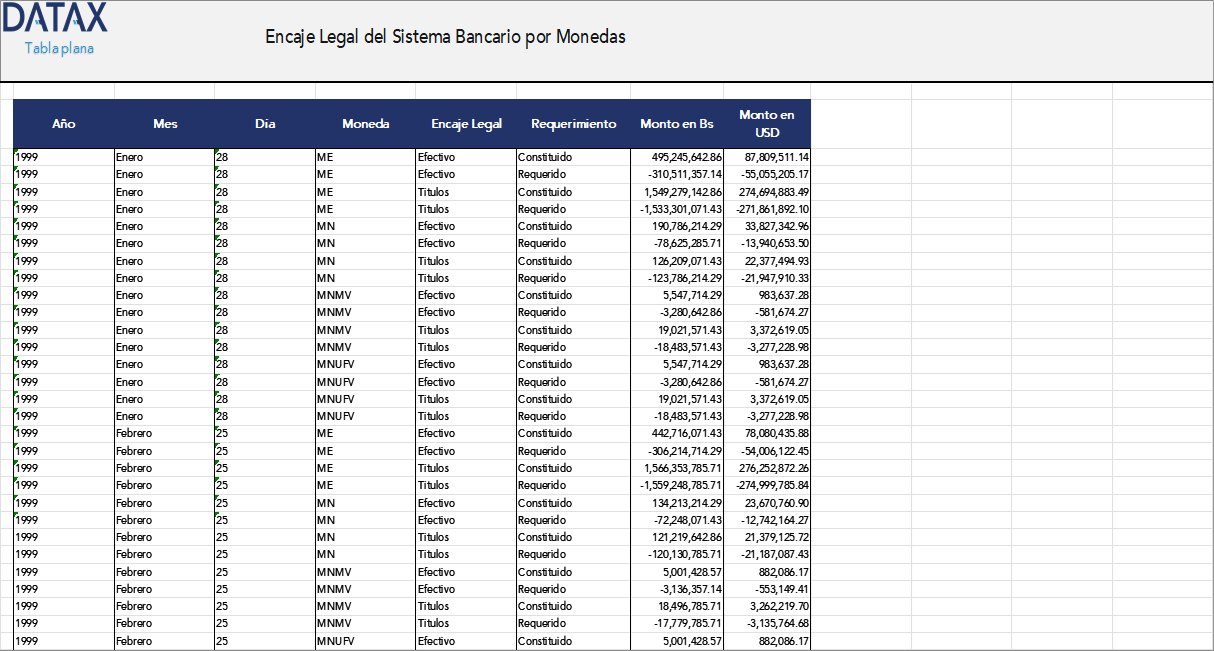Select the report title Encaje Legal del Sistema Bancario
1214x651 pixels.
(443, 36)
